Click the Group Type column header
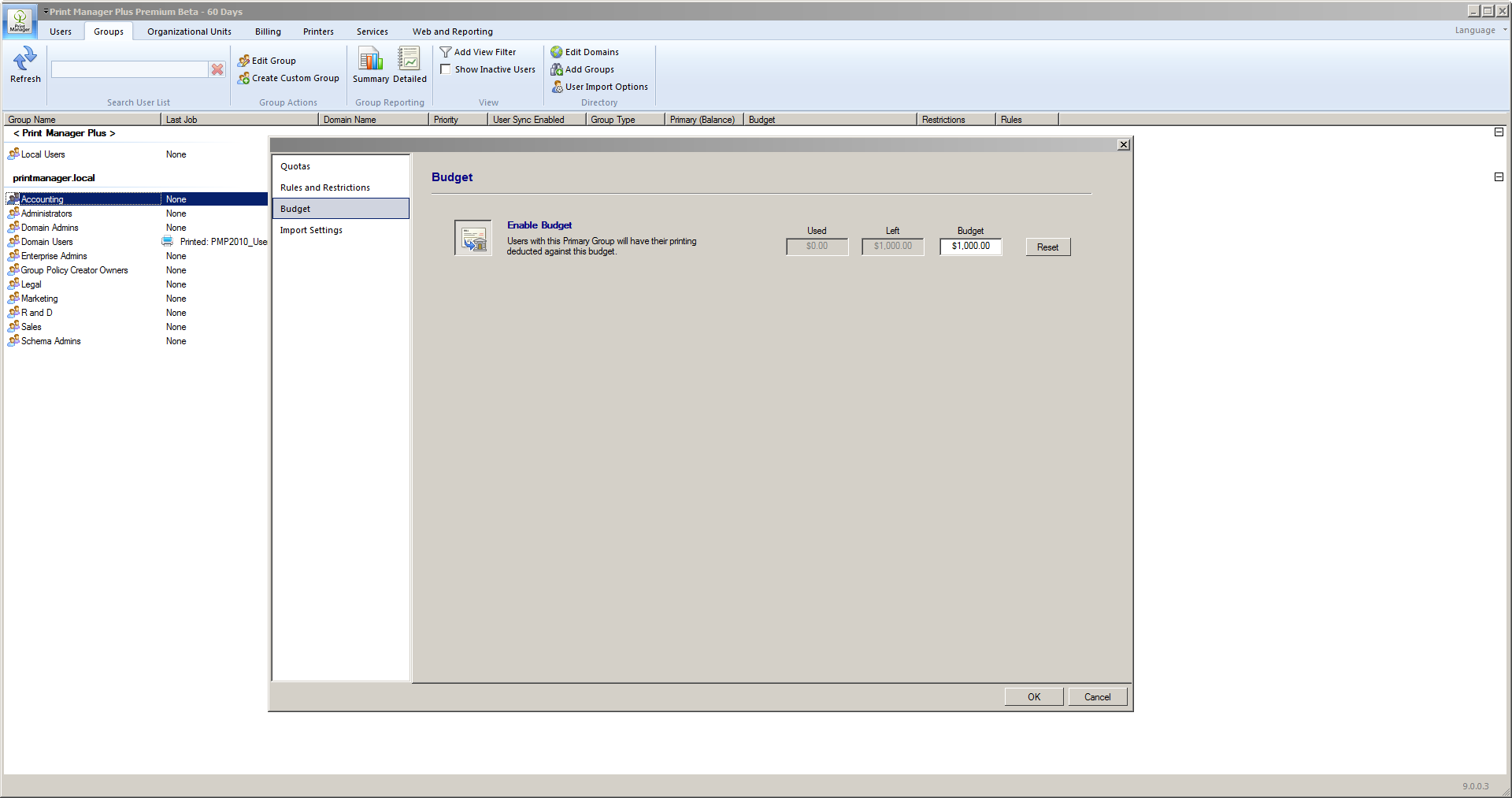The width and height of the screenshot is (1512, 798). [x=625, y=120]
